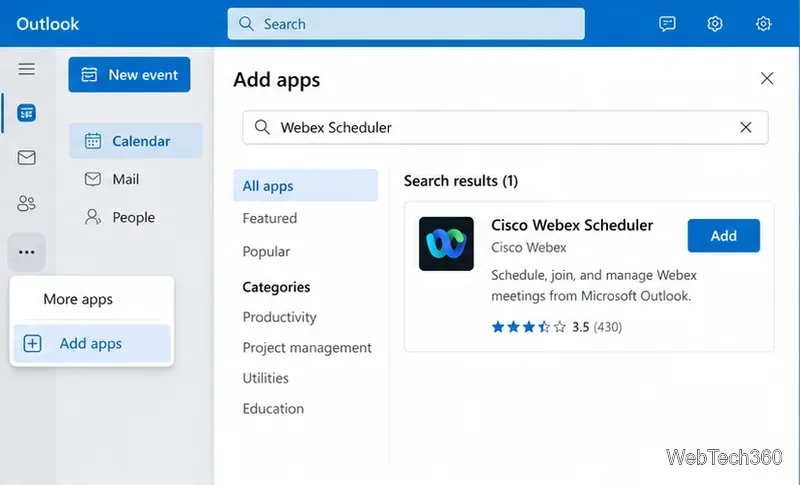
Task: Click the Webex Scheduler description text
Action: pyautogui.click(x=593, y=286)
